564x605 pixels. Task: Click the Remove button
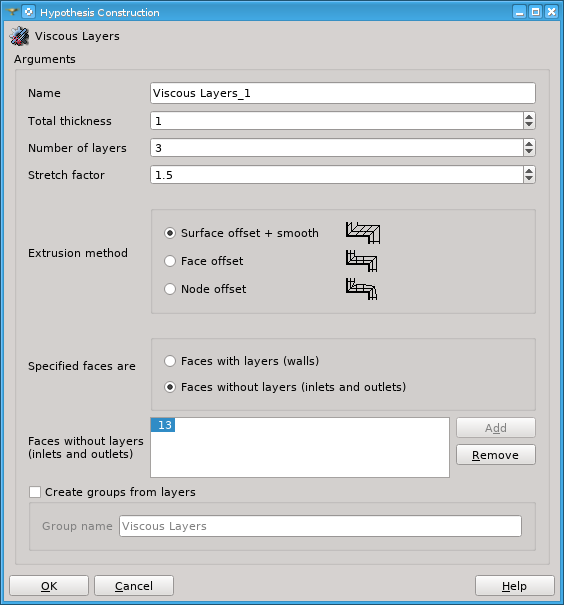[496, 455]
